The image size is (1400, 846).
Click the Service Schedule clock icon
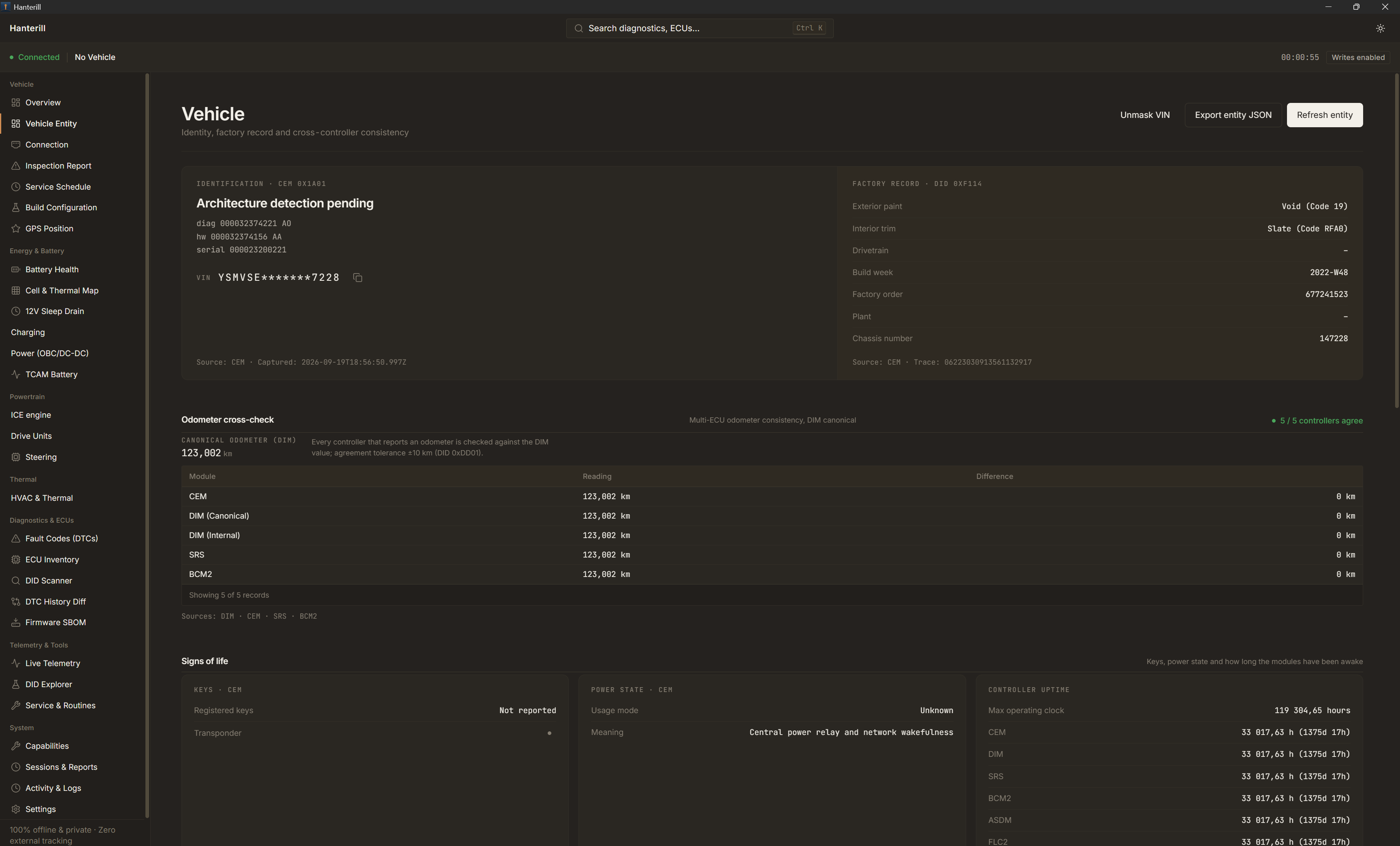(x=16, y=187)
